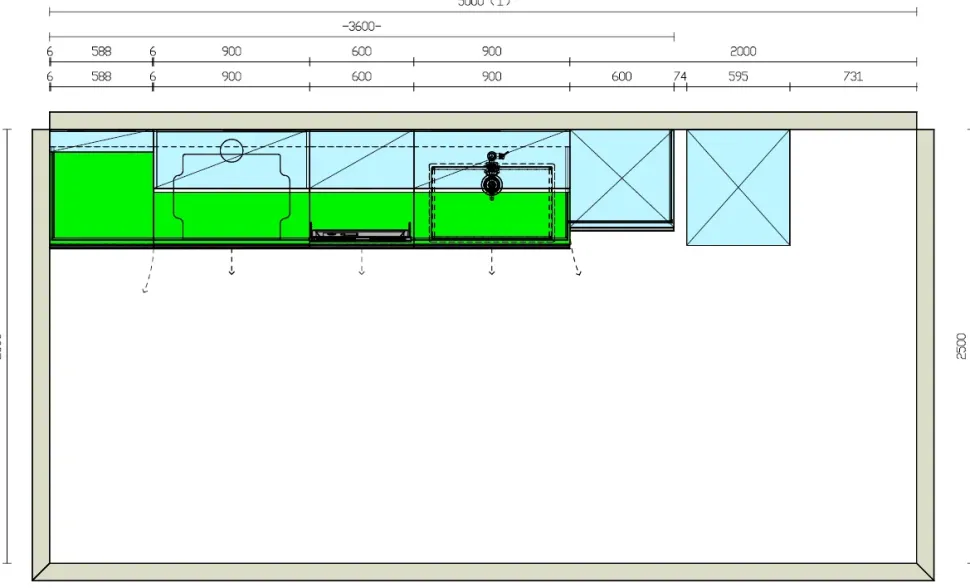Click the X-marked cabinet under the 600 dimension
The height and width of the screenshot is (588, 970).
click(622, 179)
